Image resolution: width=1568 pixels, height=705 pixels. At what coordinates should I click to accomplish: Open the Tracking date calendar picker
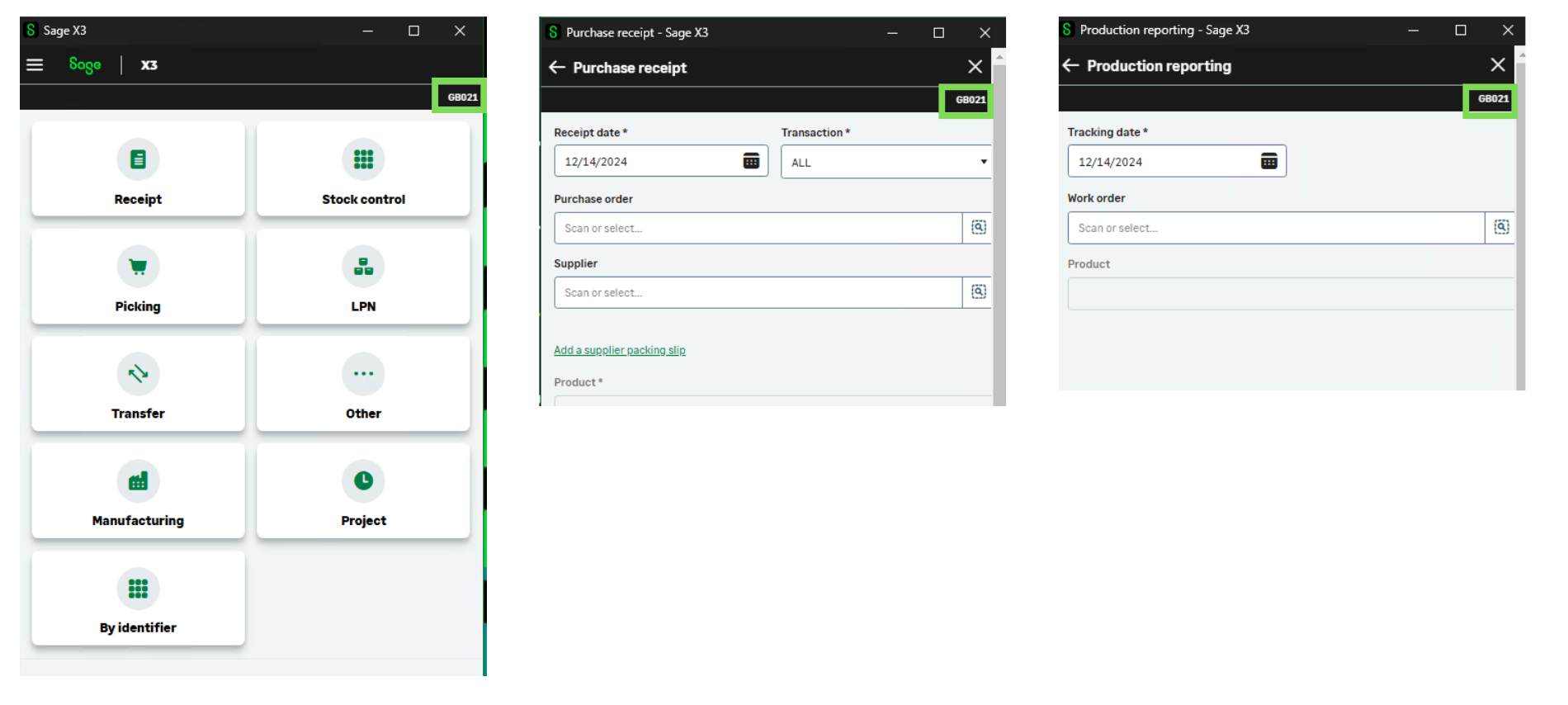1269,161
